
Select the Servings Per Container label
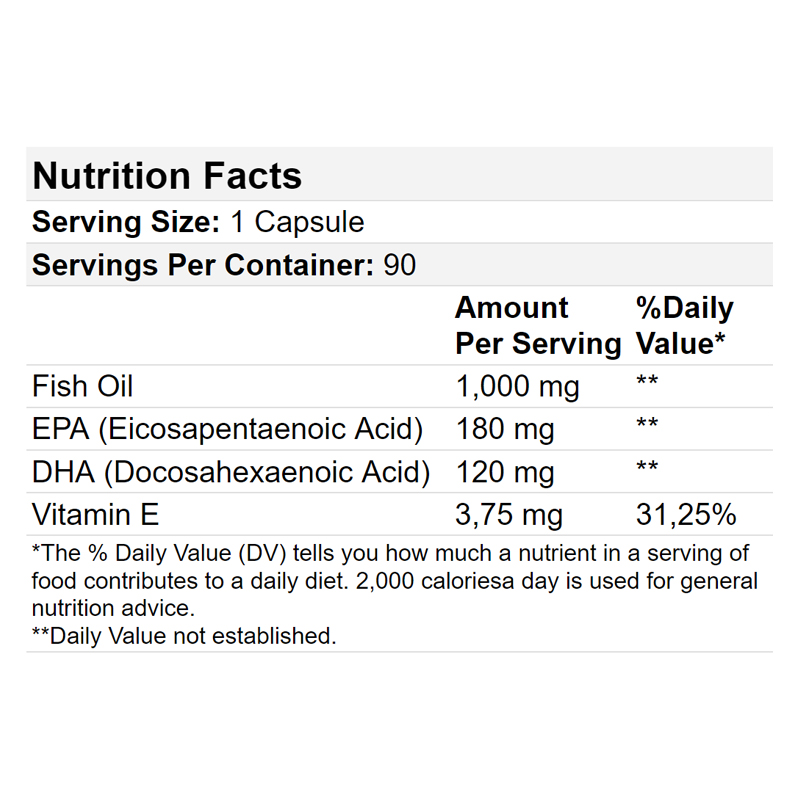[203, 265]
